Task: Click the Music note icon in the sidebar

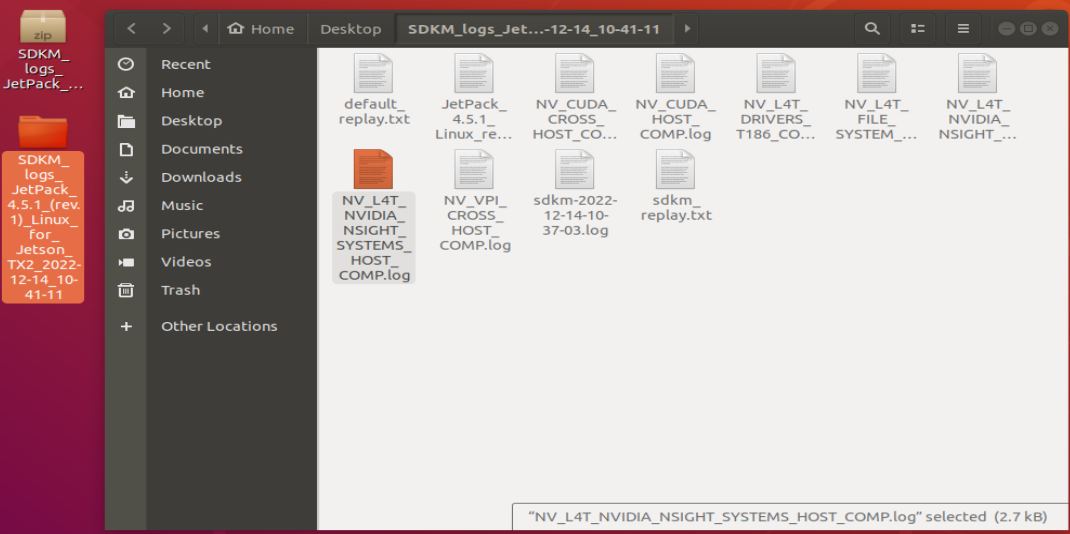Action: (x=126, y=205)
